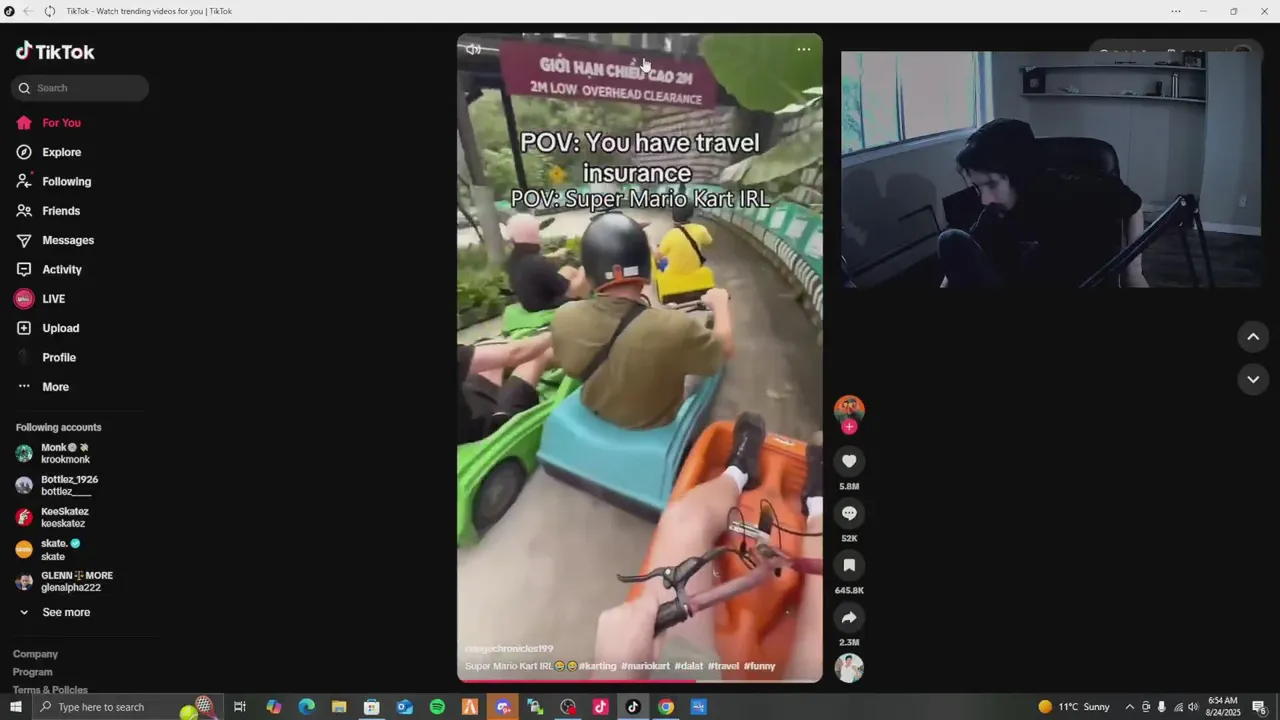This screenshot has height=720, width=1280.
Task: Open Microsoft Edge from the taskbar
Action: [x=306, y=707]
